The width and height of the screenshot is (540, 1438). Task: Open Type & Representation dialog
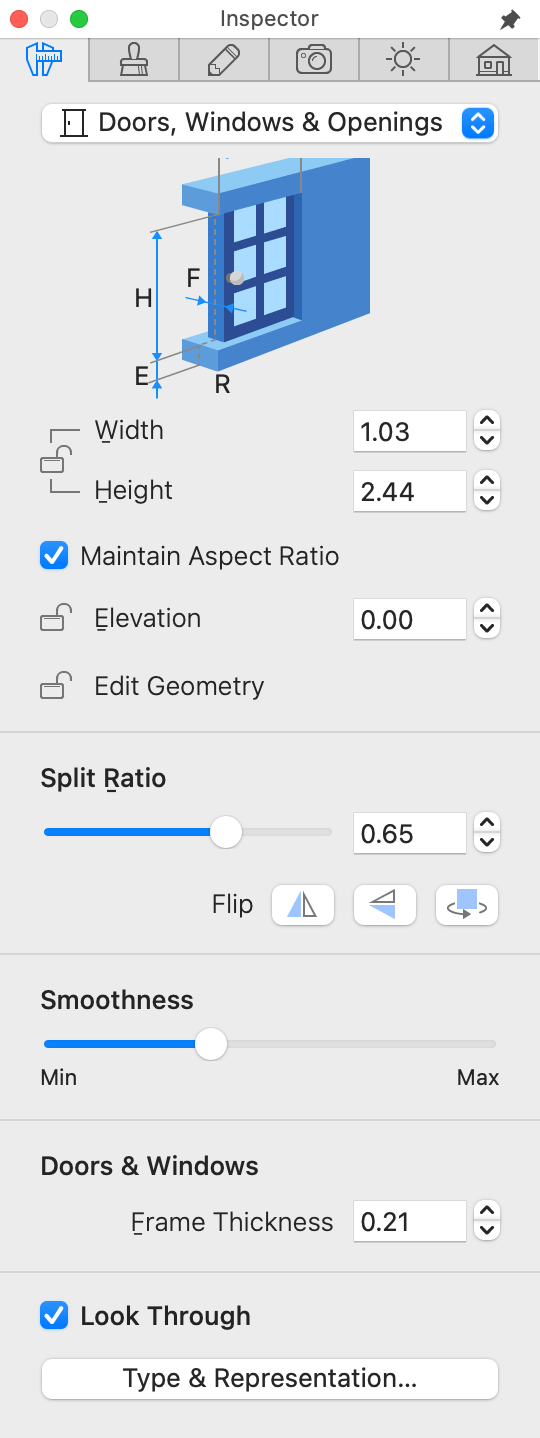(x=269, y=1378)
